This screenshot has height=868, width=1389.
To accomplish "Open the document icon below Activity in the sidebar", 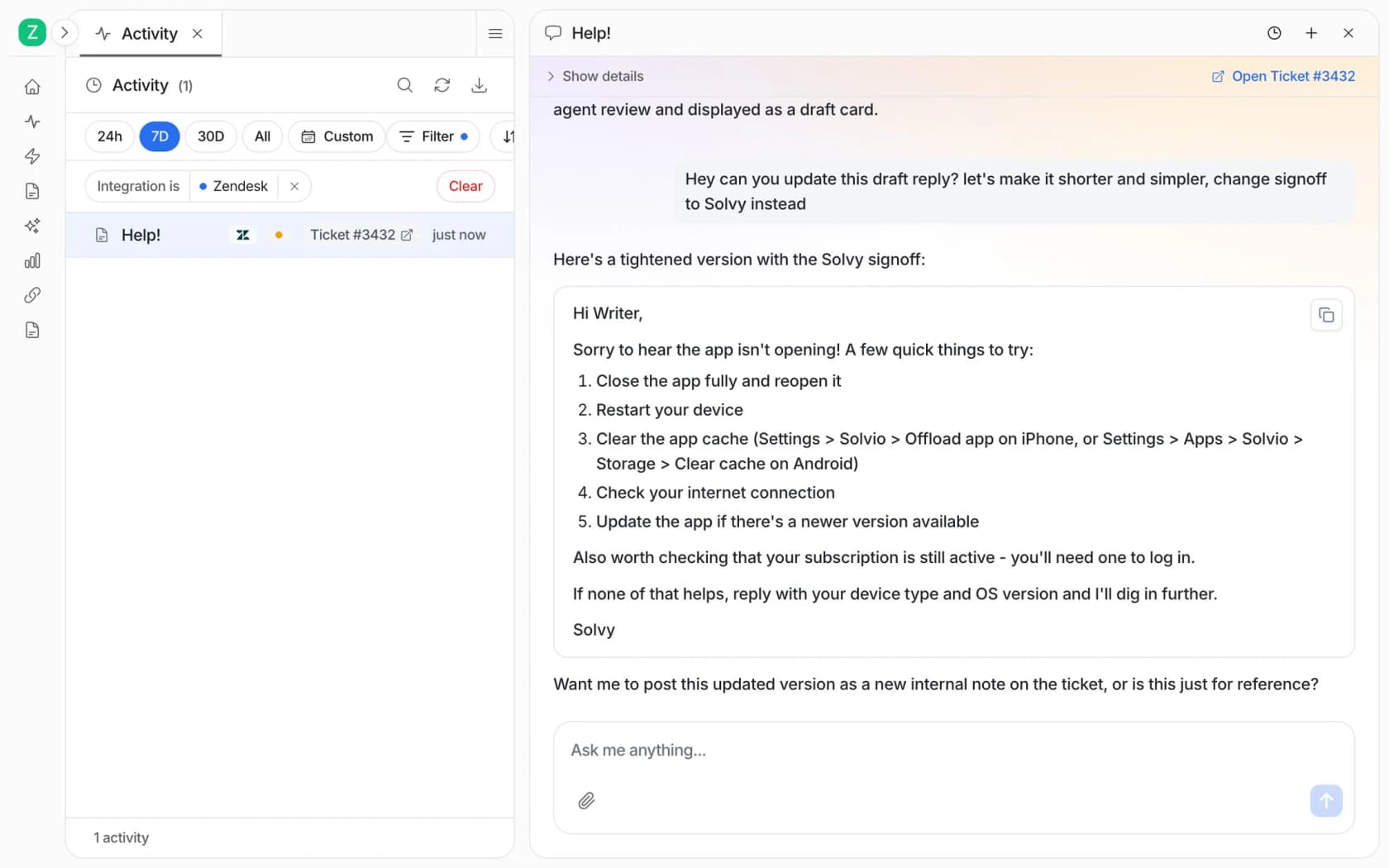I will coord(32,191).
